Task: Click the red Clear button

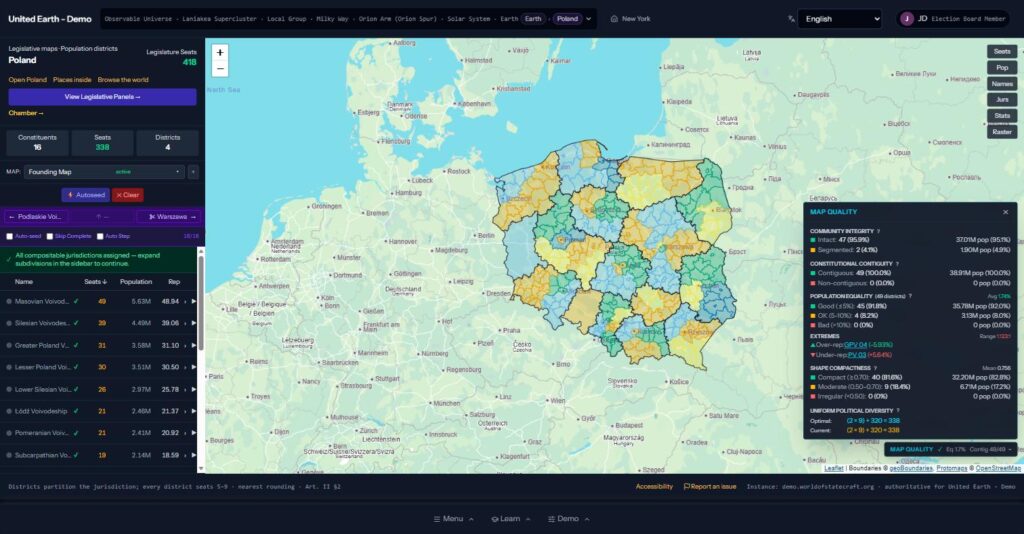Action: (128, 195)
